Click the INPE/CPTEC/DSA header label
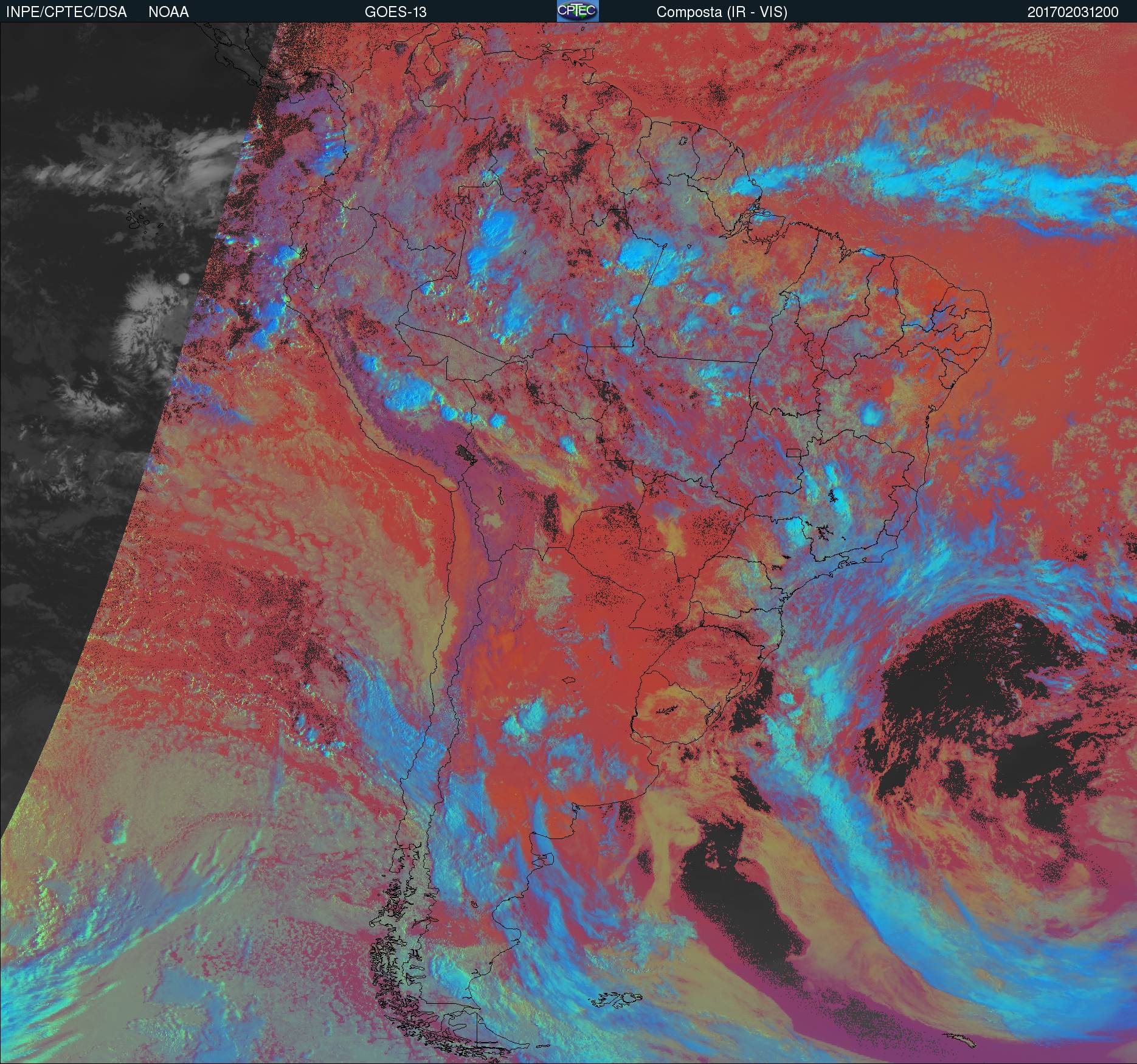 pos(66,12)
